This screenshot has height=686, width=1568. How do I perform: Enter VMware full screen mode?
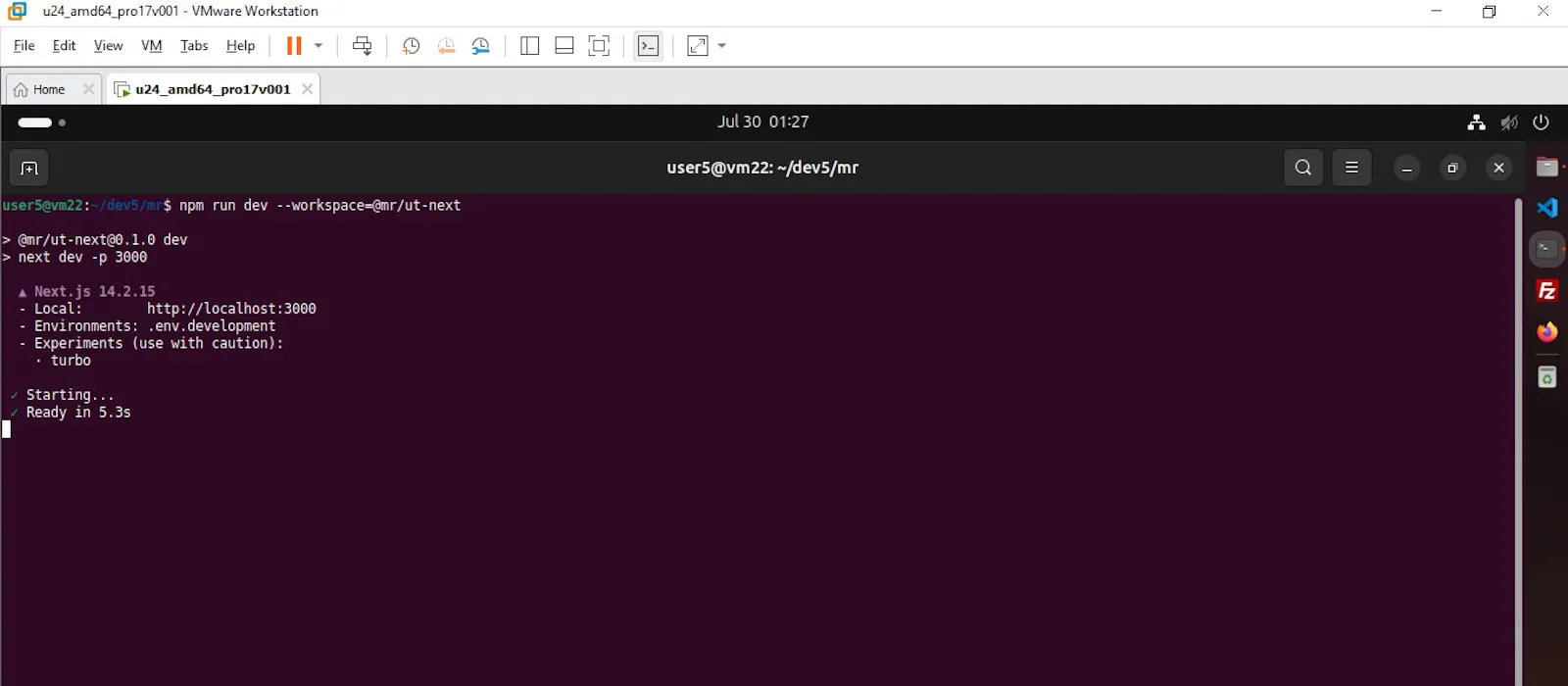pos(599,46)
